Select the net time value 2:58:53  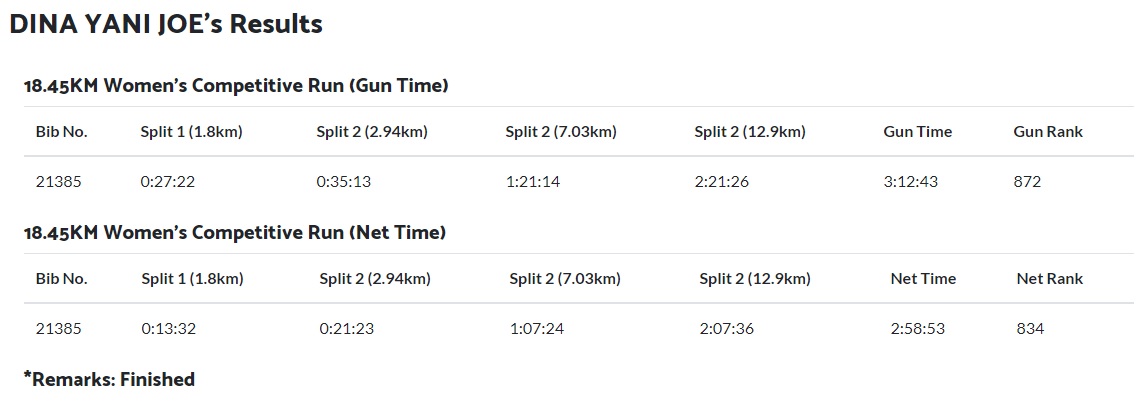[x=918, y=328]
